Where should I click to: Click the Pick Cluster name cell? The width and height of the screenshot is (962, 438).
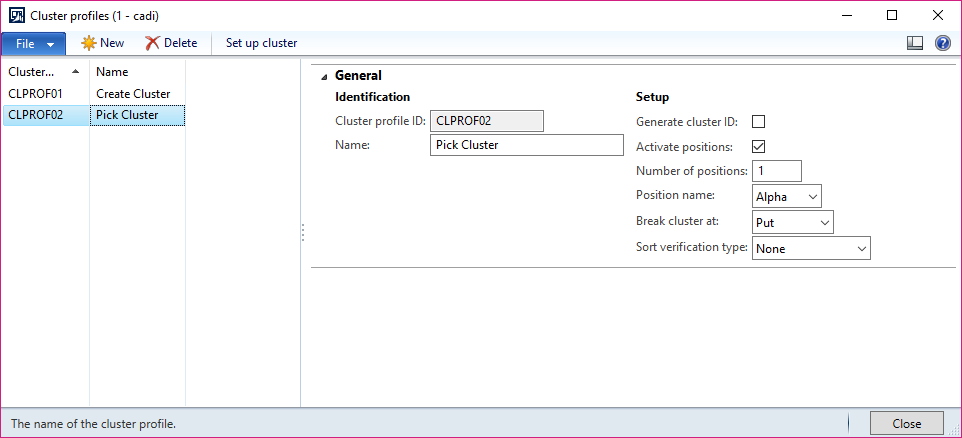click(137, 115)
